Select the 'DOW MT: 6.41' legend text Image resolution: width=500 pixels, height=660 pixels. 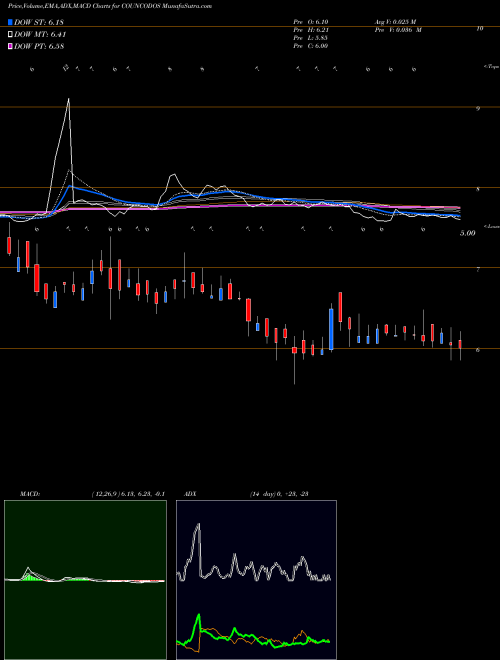point(40,34)
